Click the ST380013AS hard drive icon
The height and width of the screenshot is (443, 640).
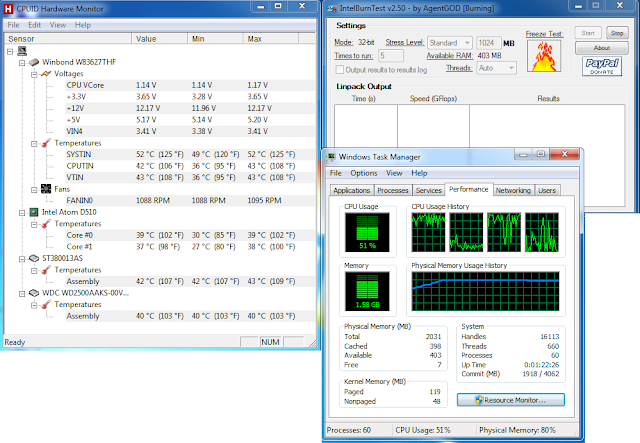click(x=34, y=258)
